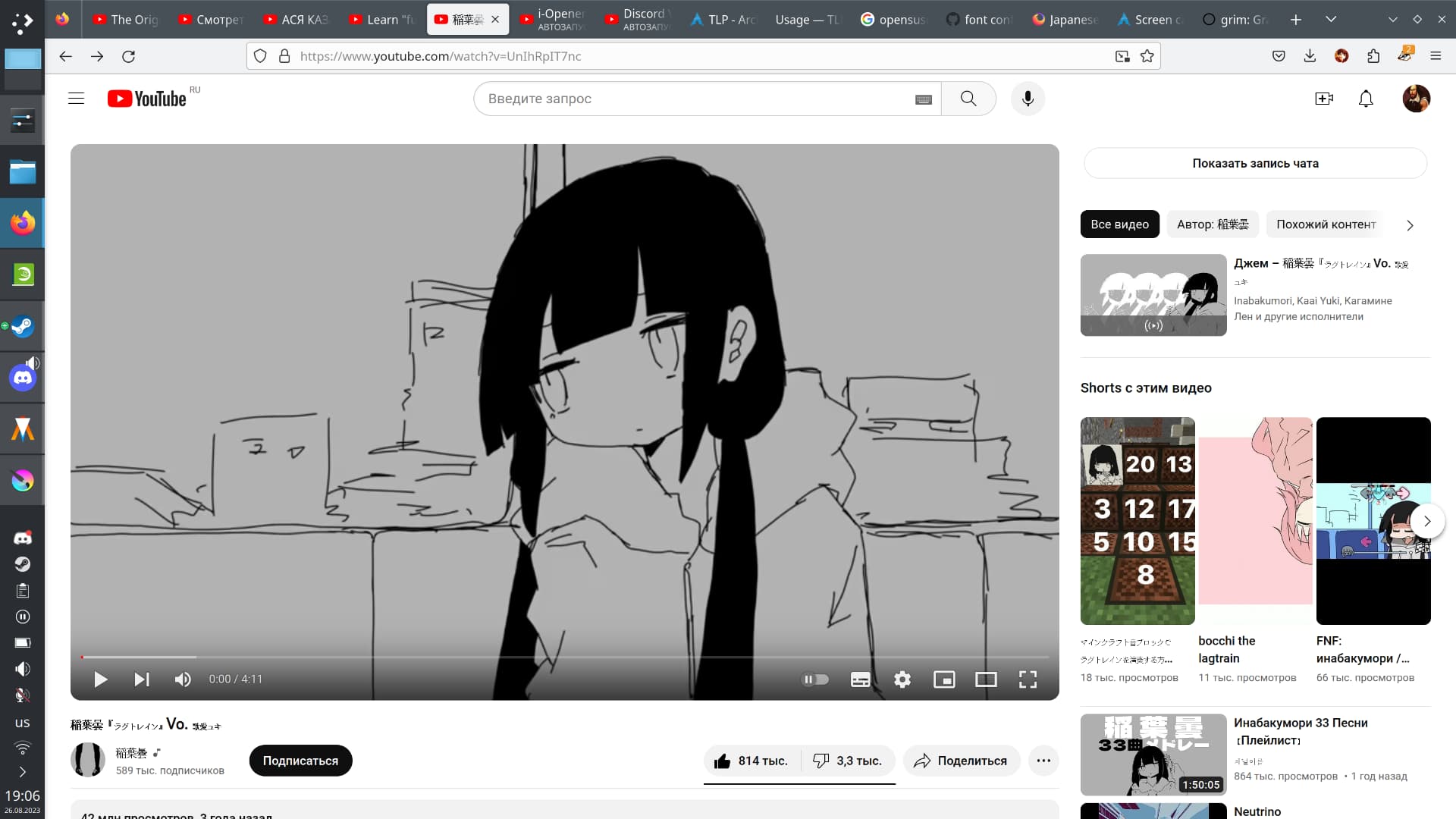The height and width of the screenshot is (819, 1456).
Task: Open YouTube notifications bell
Action: pyautogui.click(x=1366, y=99)
